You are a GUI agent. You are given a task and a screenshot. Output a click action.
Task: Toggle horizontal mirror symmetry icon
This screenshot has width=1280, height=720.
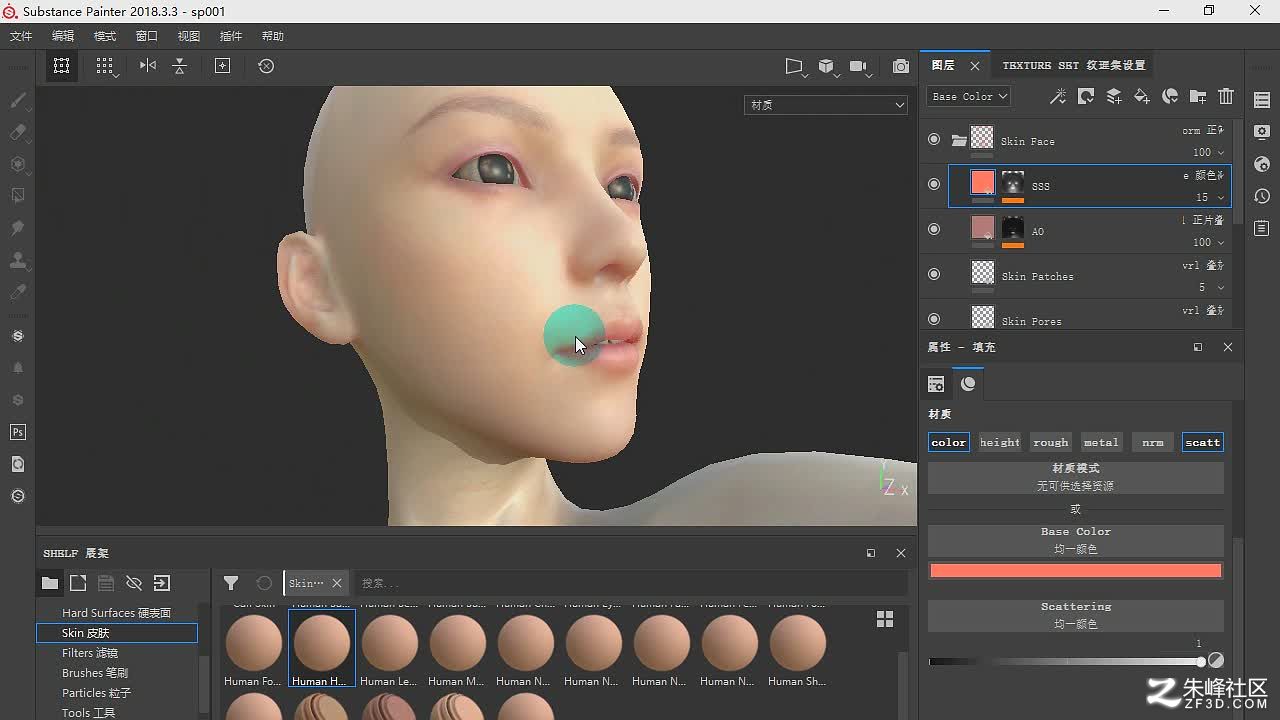click(x=148, y=66)
